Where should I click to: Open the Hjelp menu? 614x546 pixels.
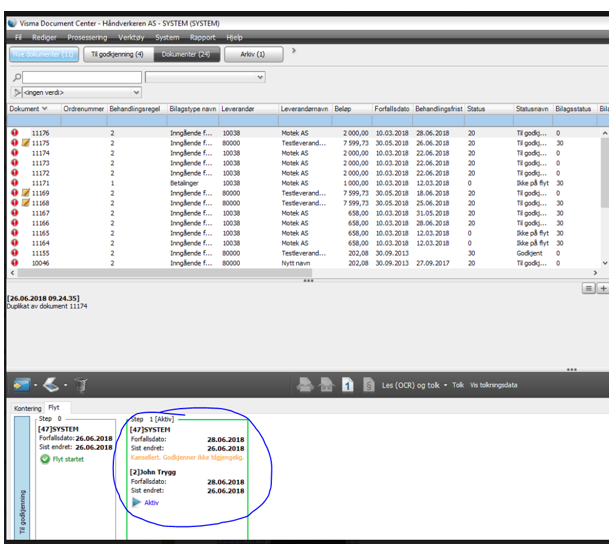point(234,37)
